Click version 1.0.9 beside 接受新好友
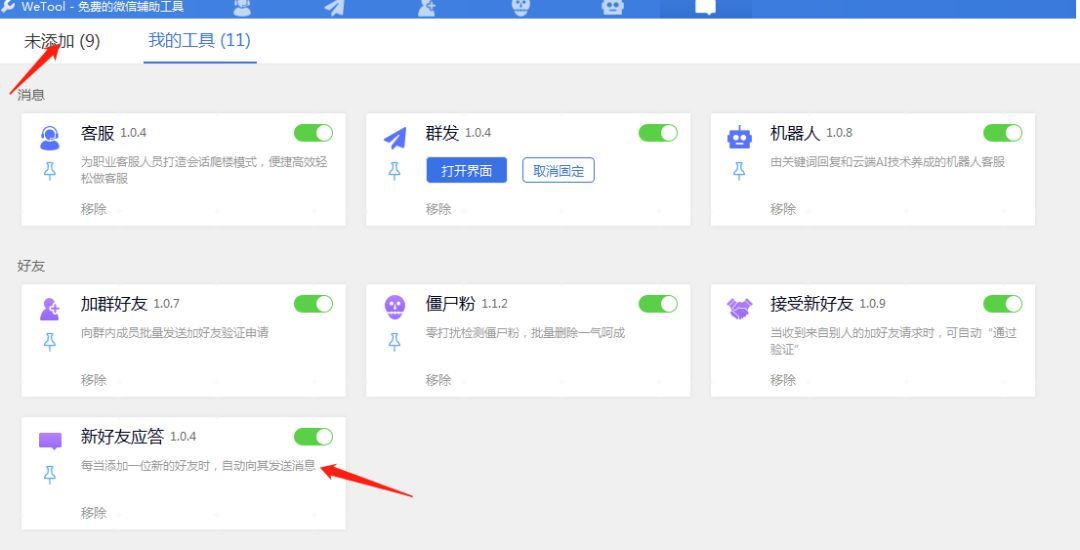Viewport: 1080px width, 550px height. coord(873,304)
